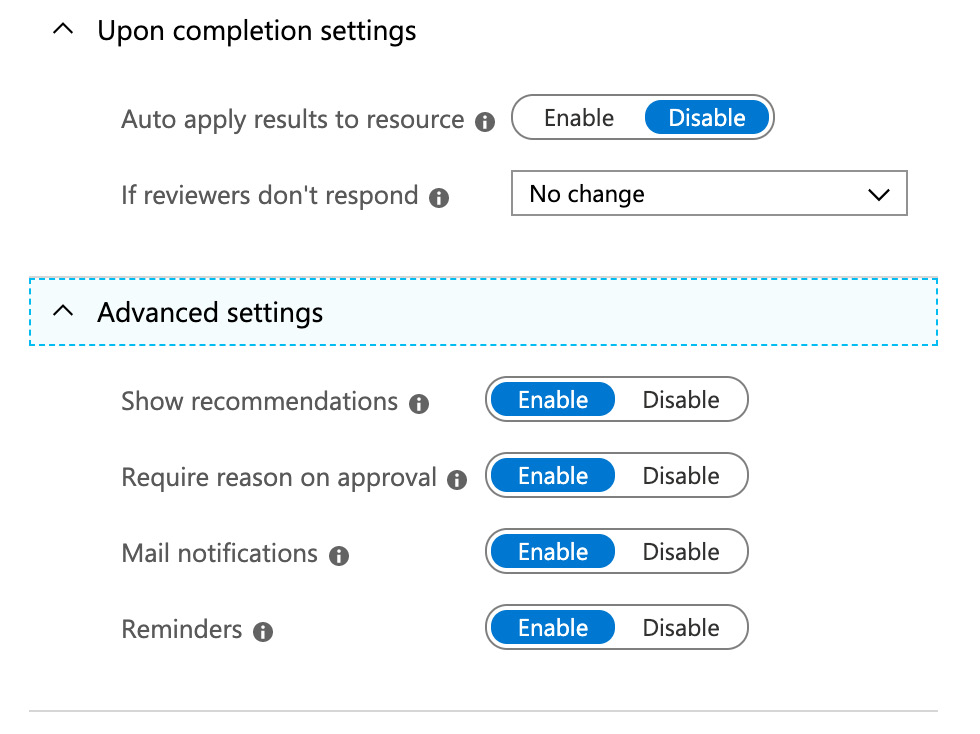The height and width of the screenshot is (734, 980).
Task: Click info icon beside Mail notifications
Action: point(339,556)
